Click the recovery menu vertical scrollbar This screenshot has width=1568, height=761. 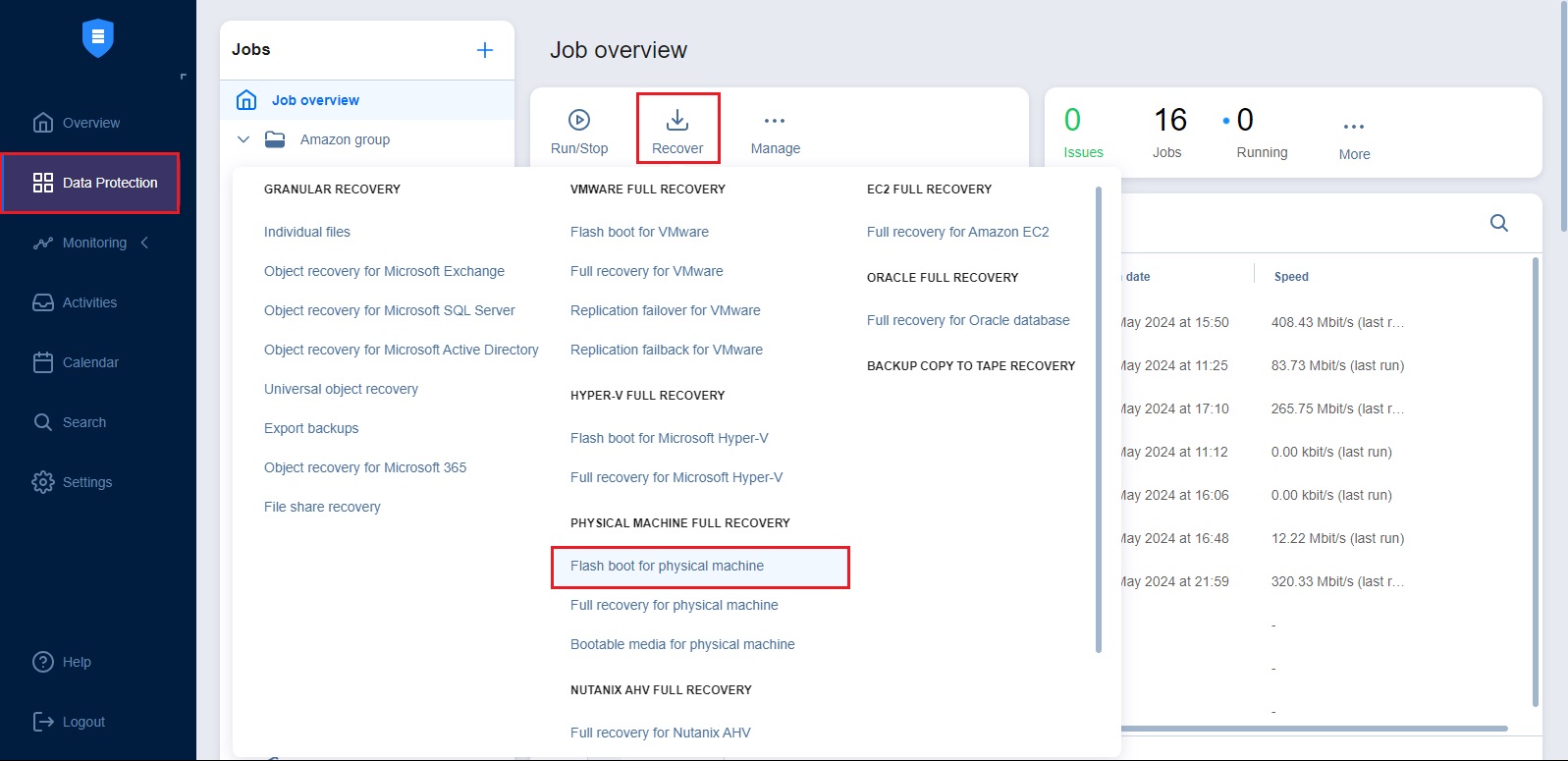click(1098, 420)
